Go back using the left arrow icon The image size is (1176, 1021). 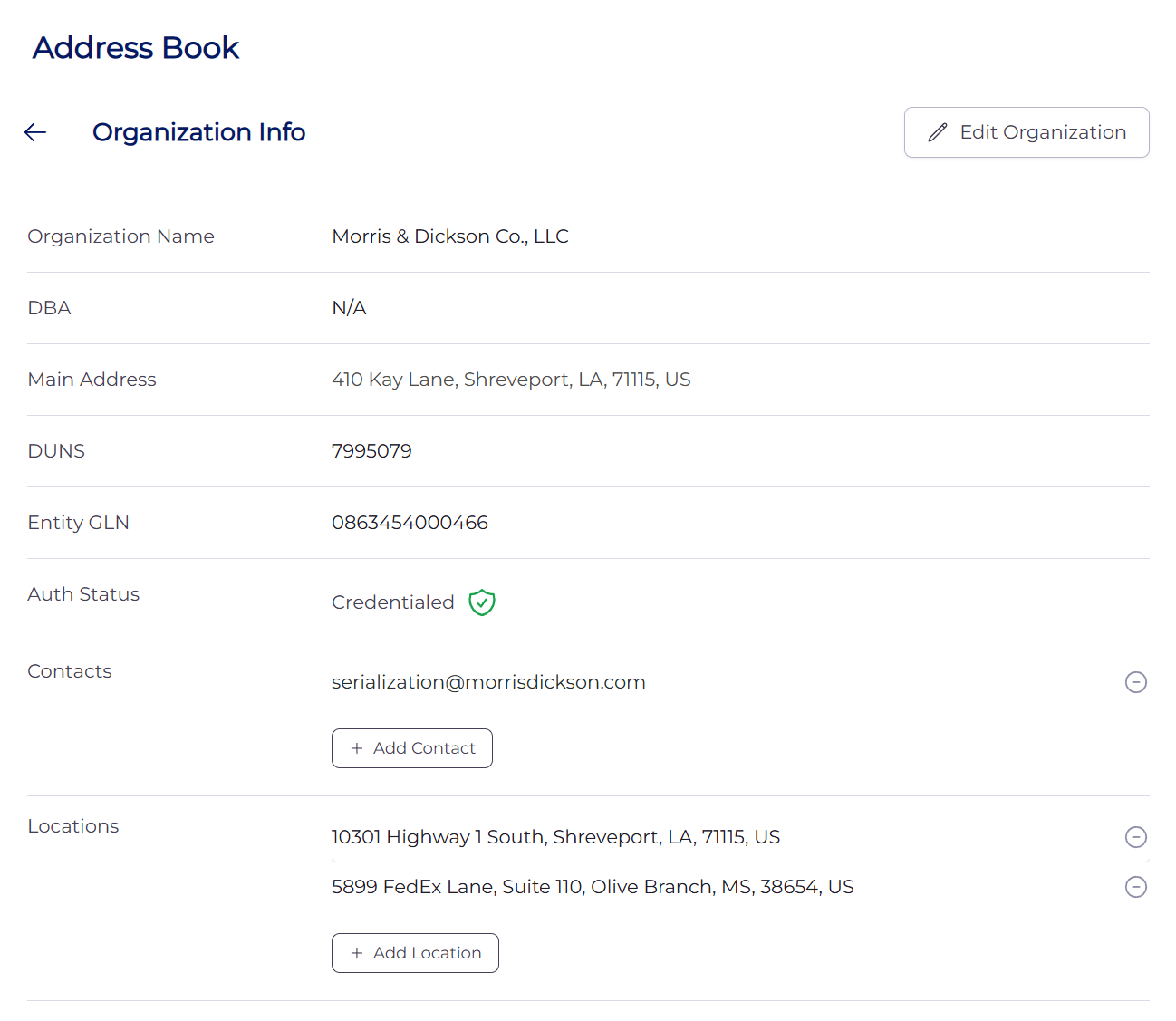coord(35,132)
